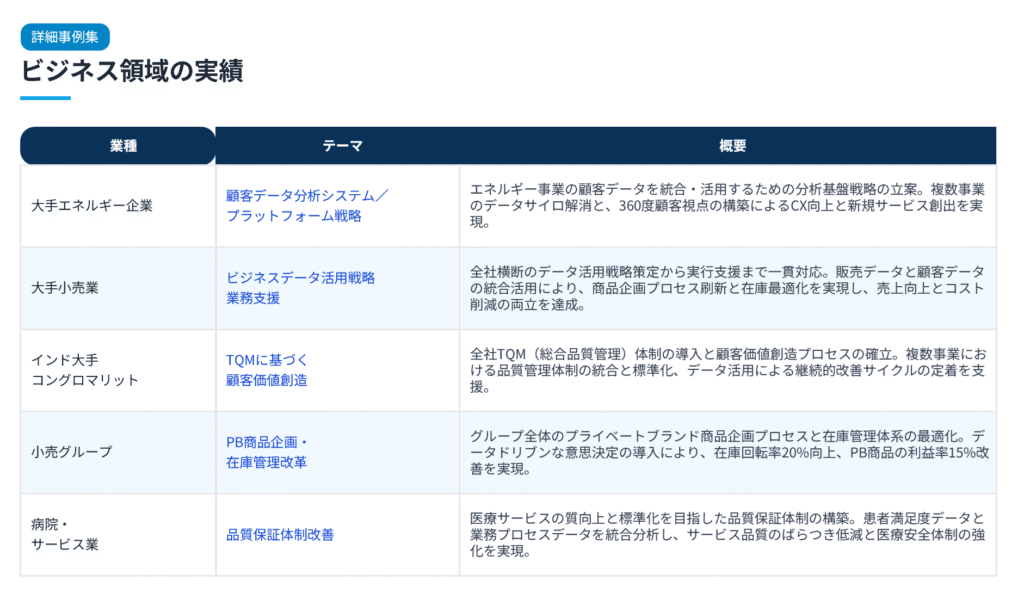Select the 大手エネルギー企業 industry cell
The image size is (1024, 606).
coord(92,206)
